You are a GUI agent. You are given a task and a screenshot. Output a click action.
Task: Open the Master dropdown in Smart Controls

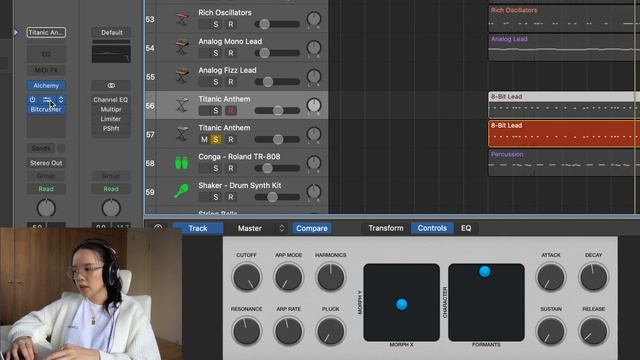coord(261,228)
